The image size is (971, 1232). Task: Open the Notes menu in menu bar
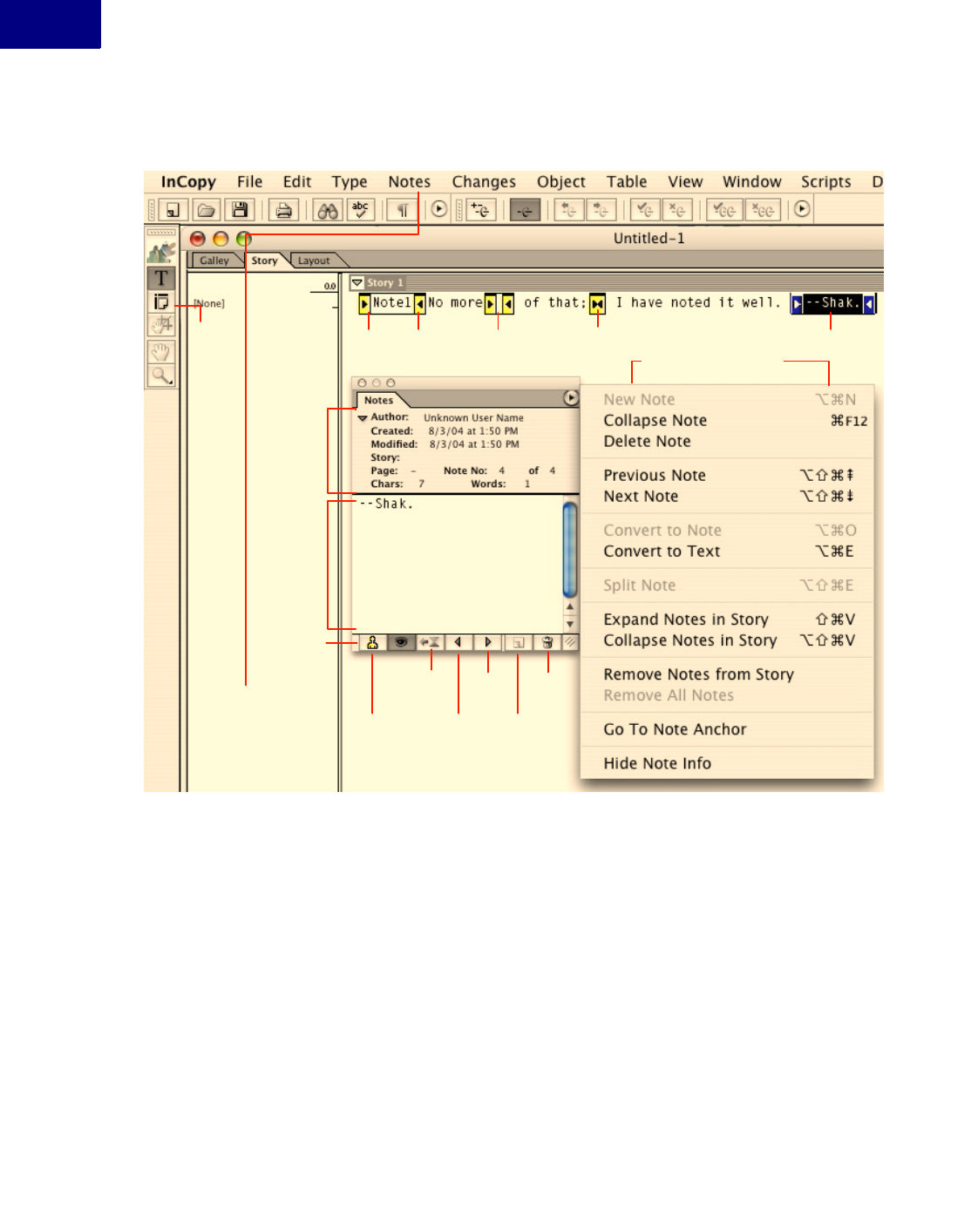(x=410, y=182)
